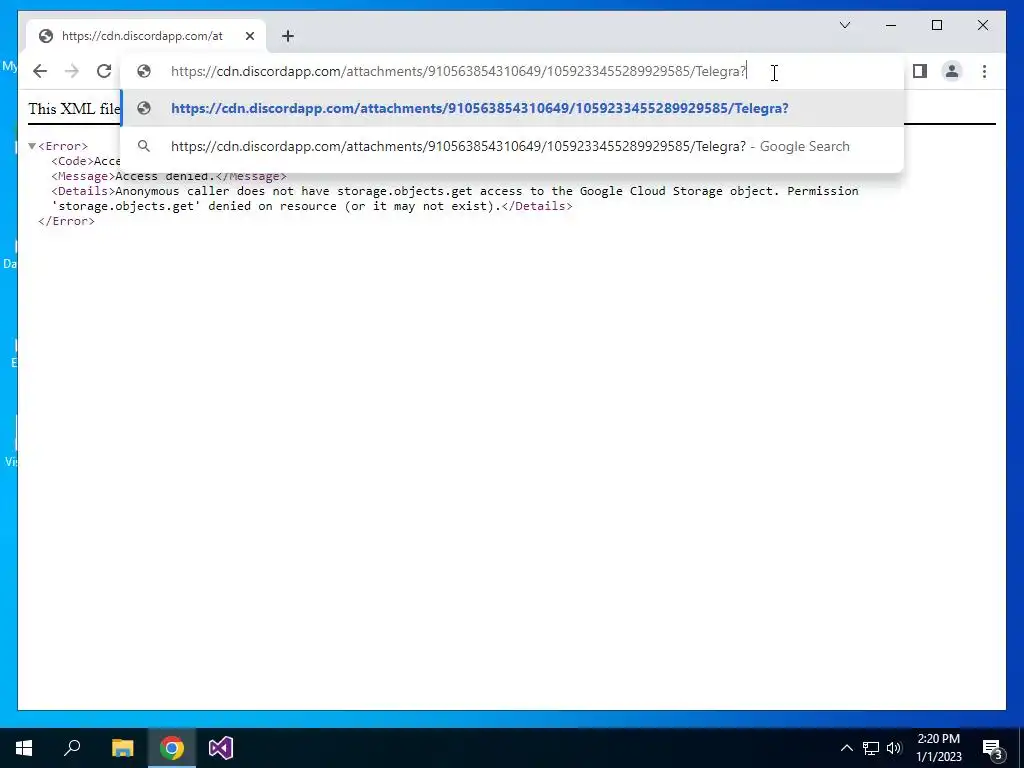Open the Windows Start menu

pos(24,748)
